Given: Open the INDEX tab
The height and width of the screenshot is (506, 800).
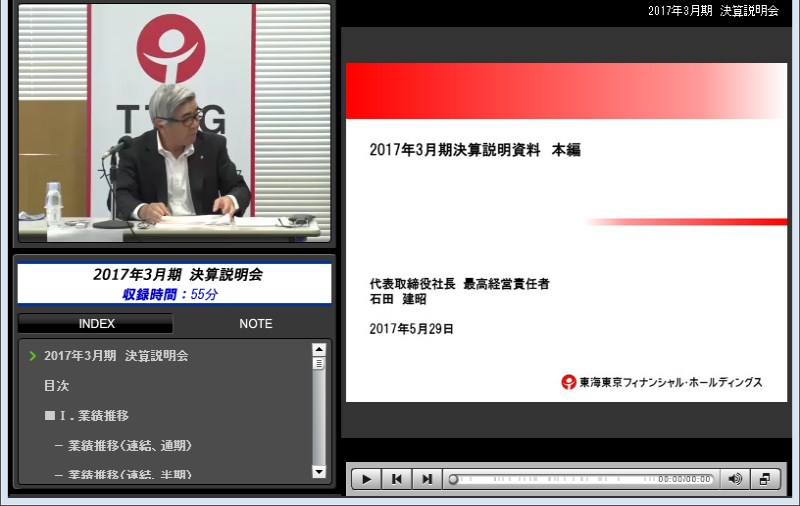Looking at the screenshot, I should coord(96,324).
